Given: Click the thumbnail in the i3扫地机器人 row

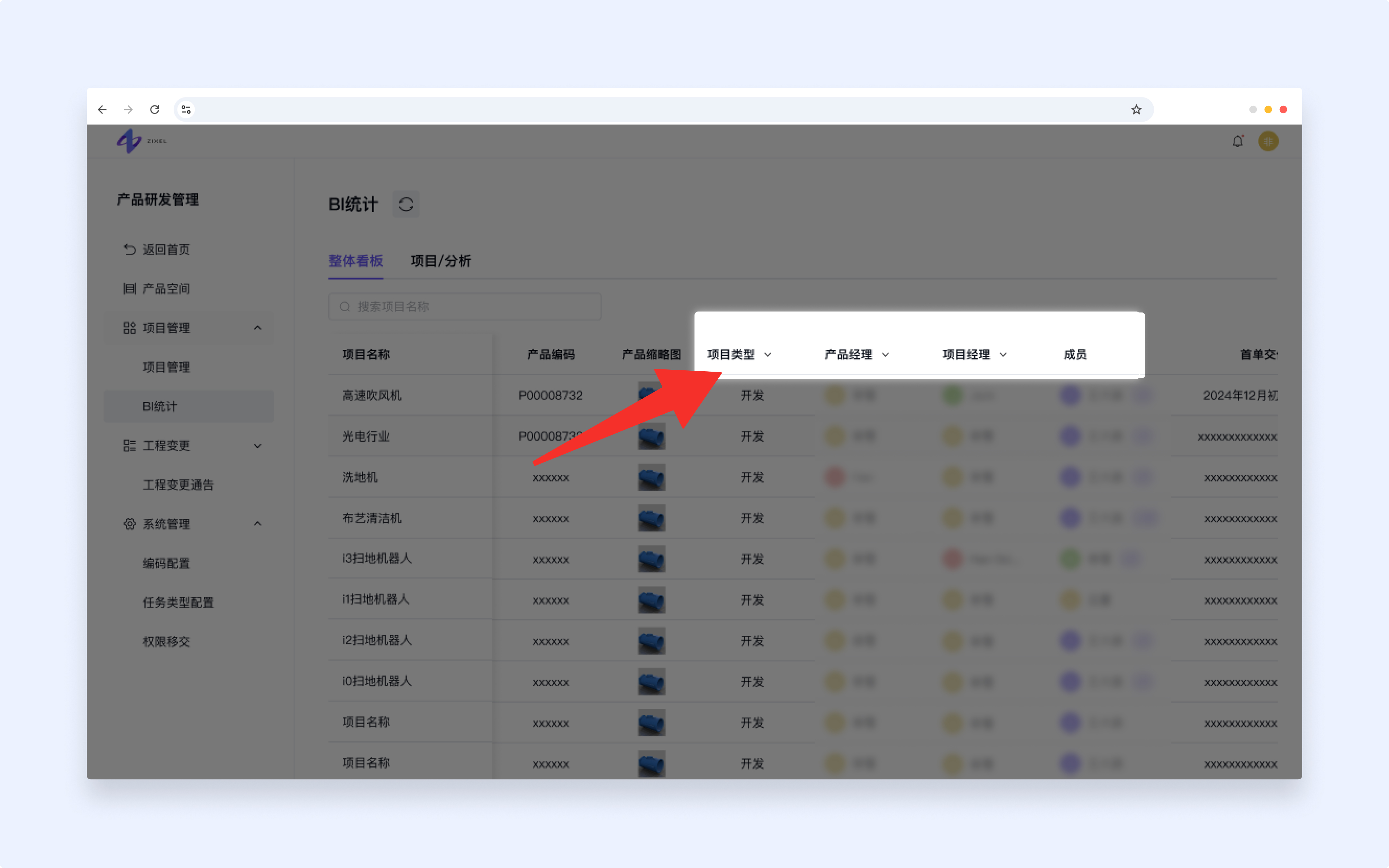Looking at the screenshot, I should tap(651, 559).
